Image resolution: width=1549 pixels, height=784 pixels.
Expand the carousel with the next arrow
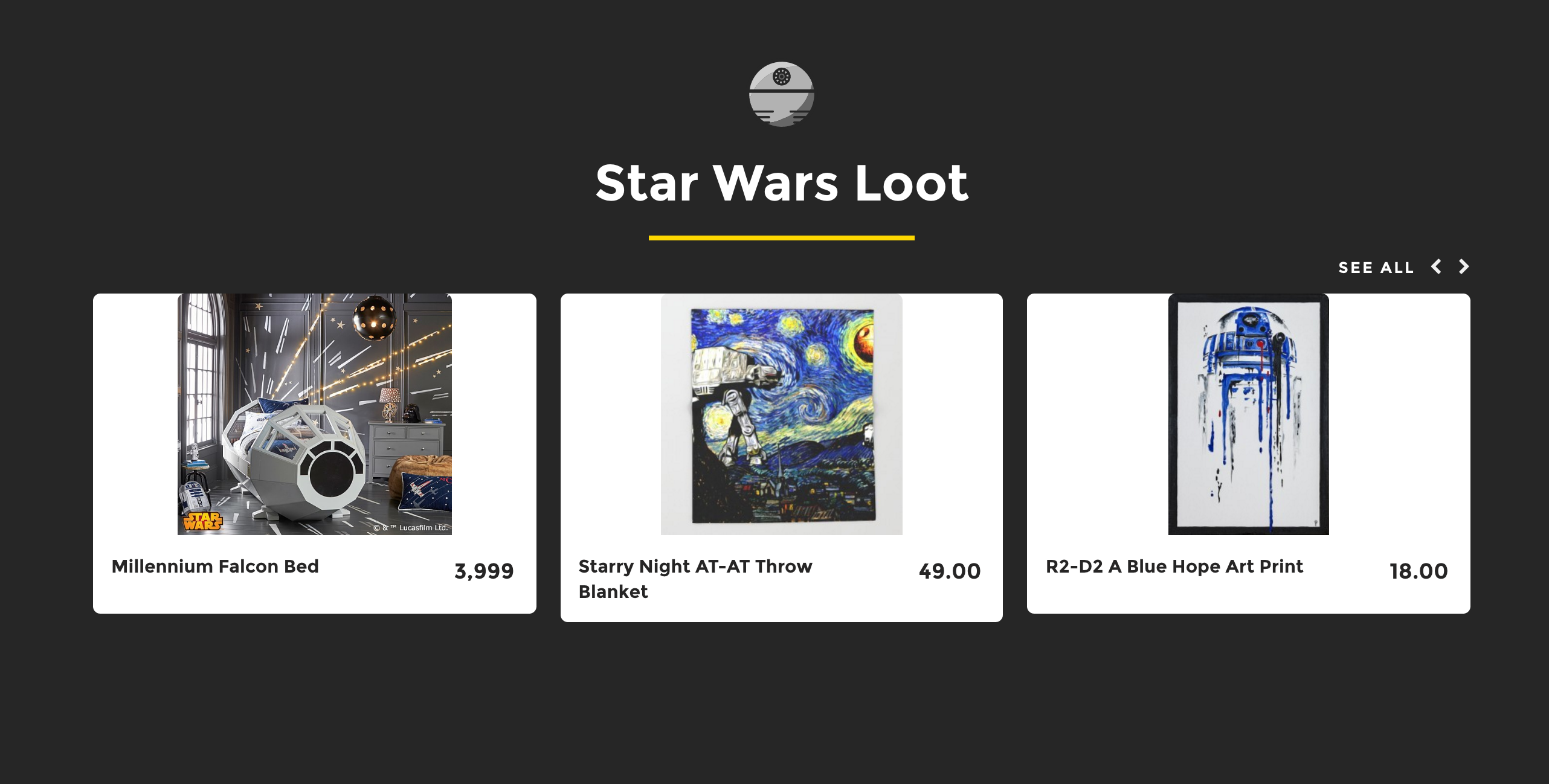1463,267
